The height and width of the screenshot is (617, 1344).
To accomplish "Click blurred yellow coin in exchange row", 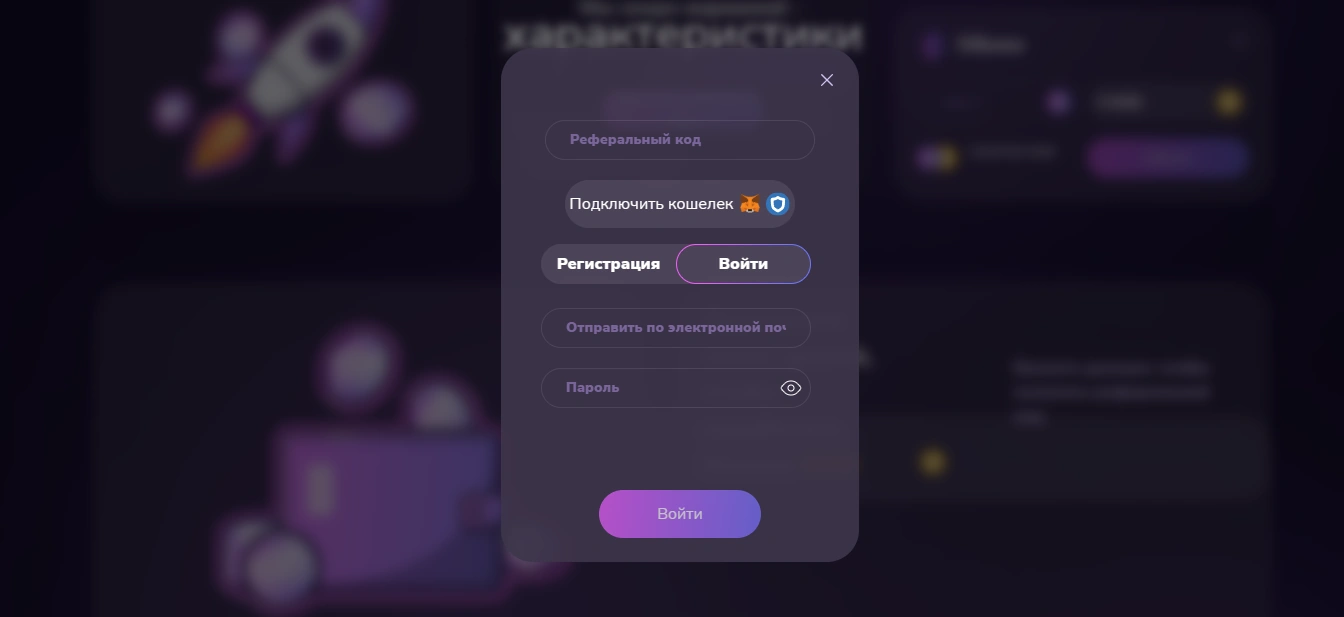I will [x=1229, y=102].
